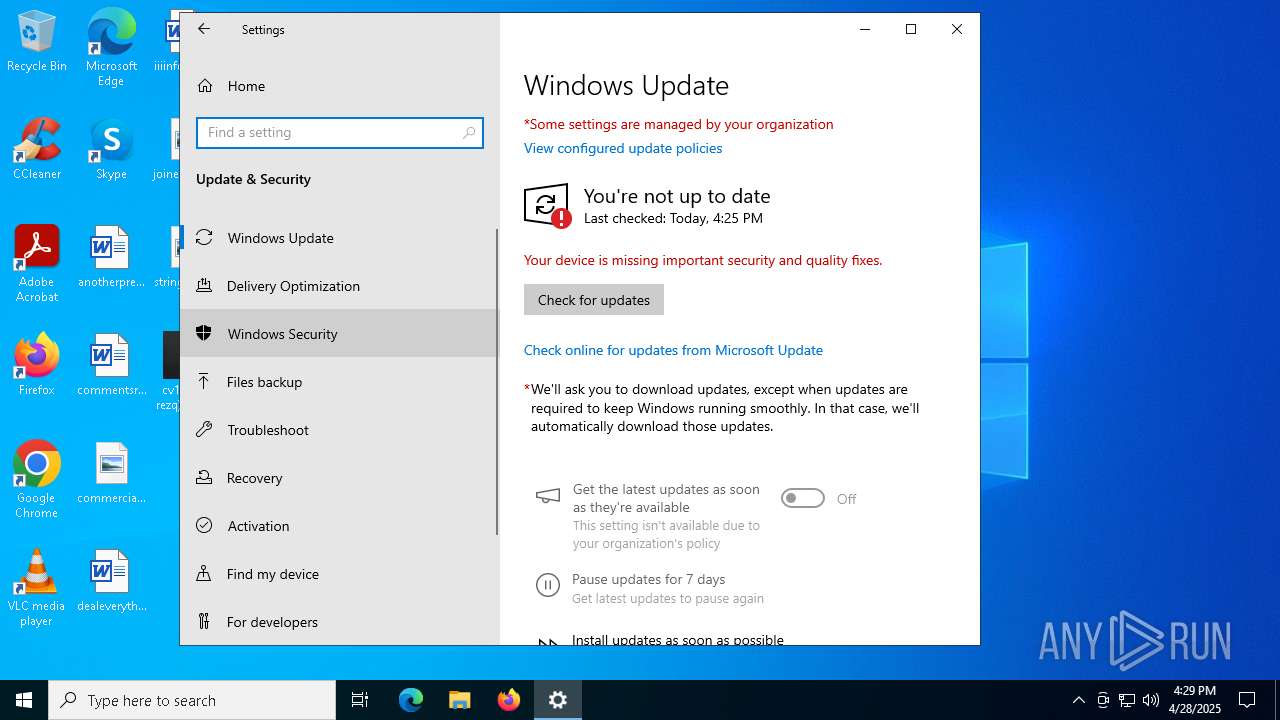Open Activation settings
This screenshot has width=1280, height=720.
click(339, 526)
